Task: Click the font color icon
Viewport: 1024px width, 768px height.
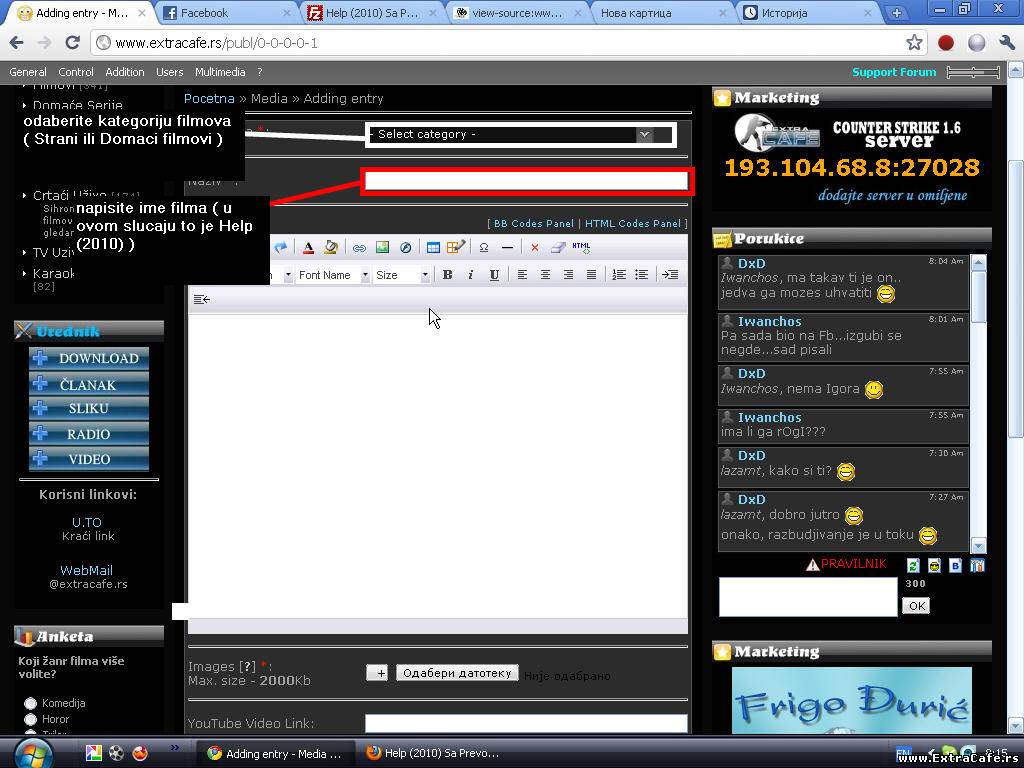Action: click(308, 248)
